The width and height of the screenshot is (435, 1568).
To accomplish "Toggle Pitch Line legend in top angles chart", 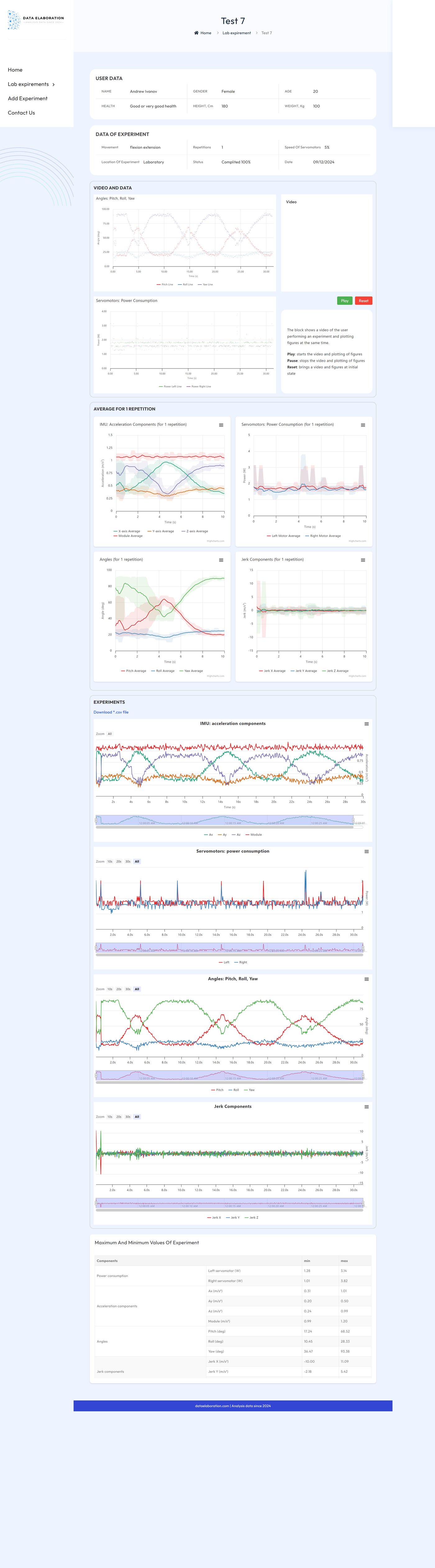I will (165, 284).
